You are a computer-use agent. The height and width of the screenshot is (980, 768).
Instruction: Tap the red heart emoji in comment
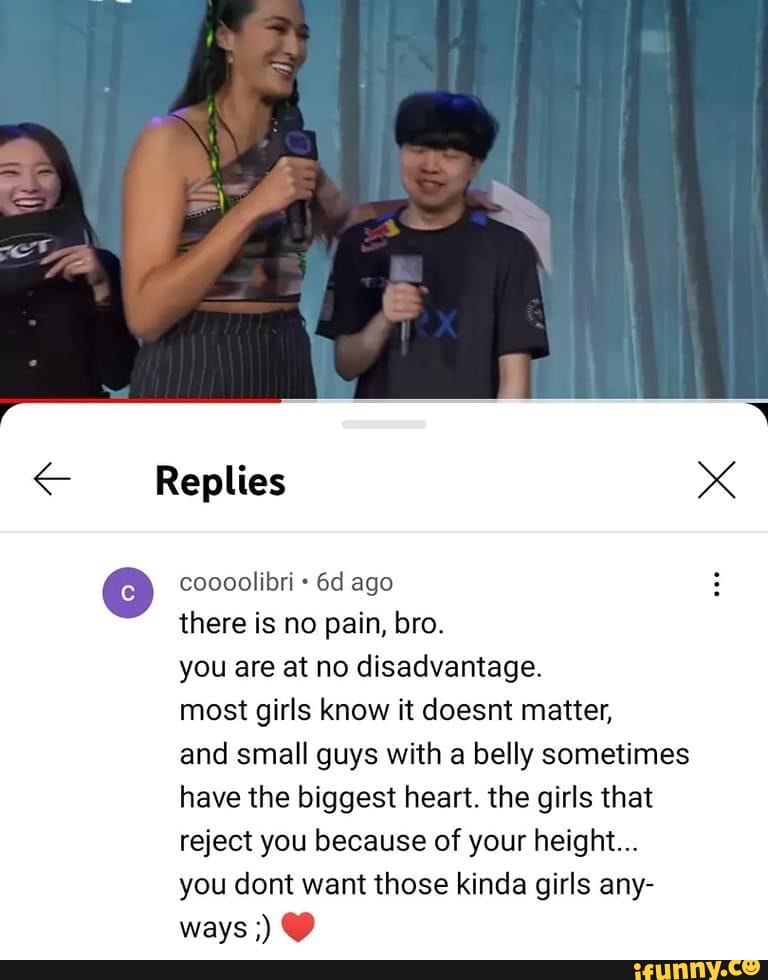tap(298, 927)
